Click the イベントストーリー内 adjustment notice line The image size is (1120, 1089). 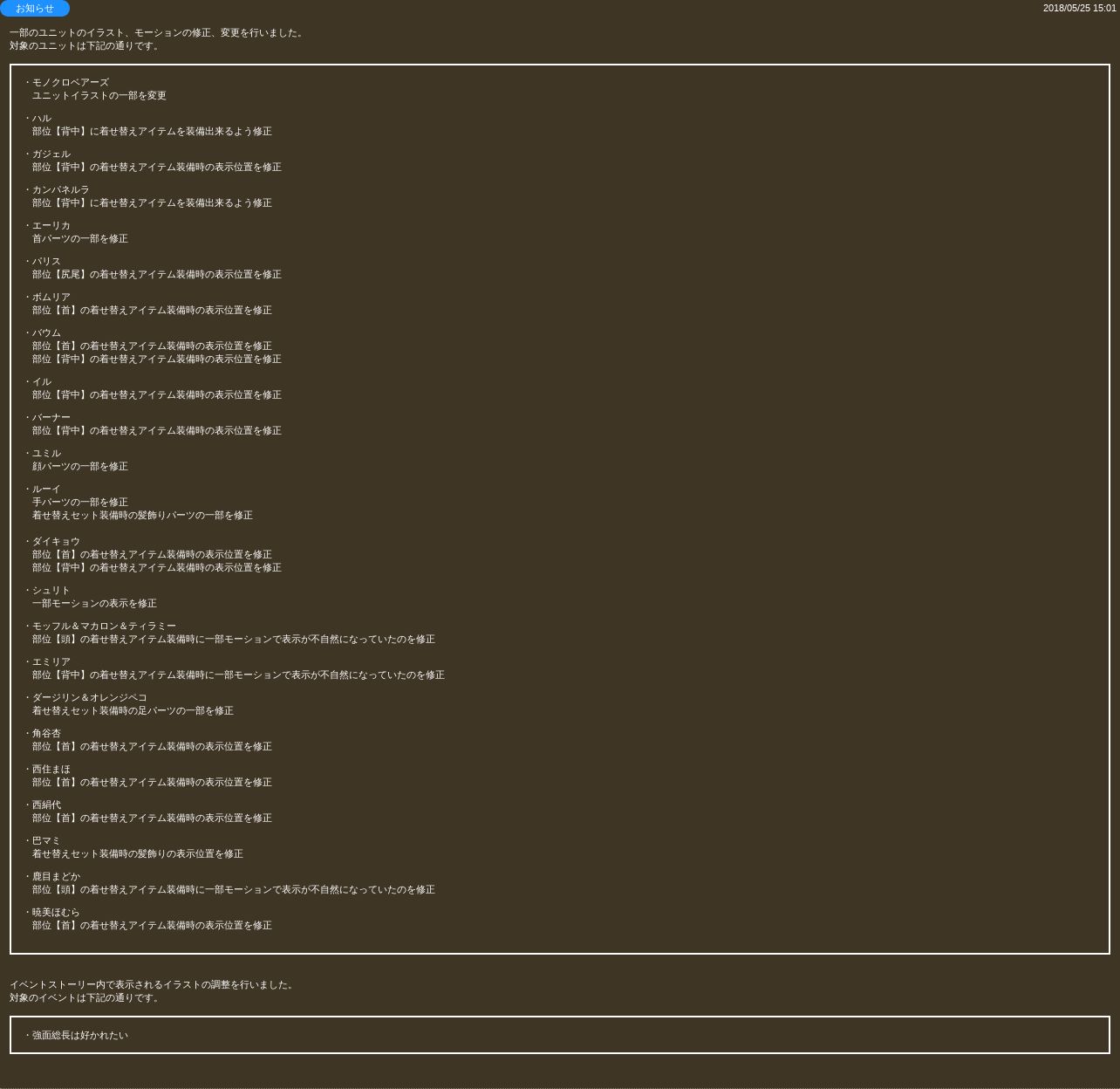coord(153,985)
